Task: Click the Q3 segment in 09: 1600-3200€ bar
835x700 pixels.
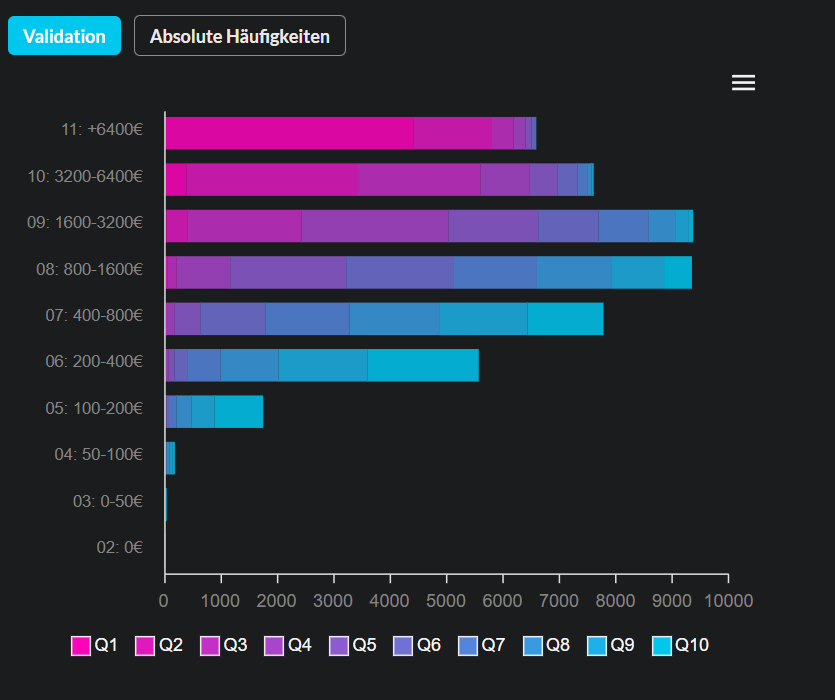Action: click(374, 226)
